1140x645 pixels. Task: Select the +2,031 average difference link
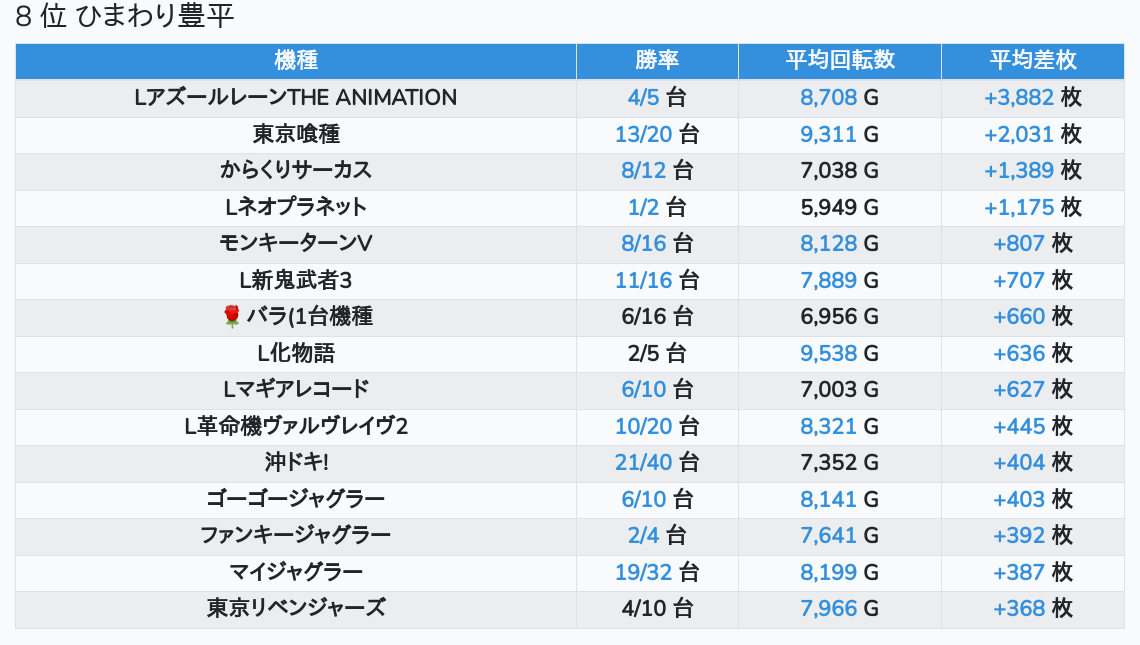click(x=1019, y=134)
